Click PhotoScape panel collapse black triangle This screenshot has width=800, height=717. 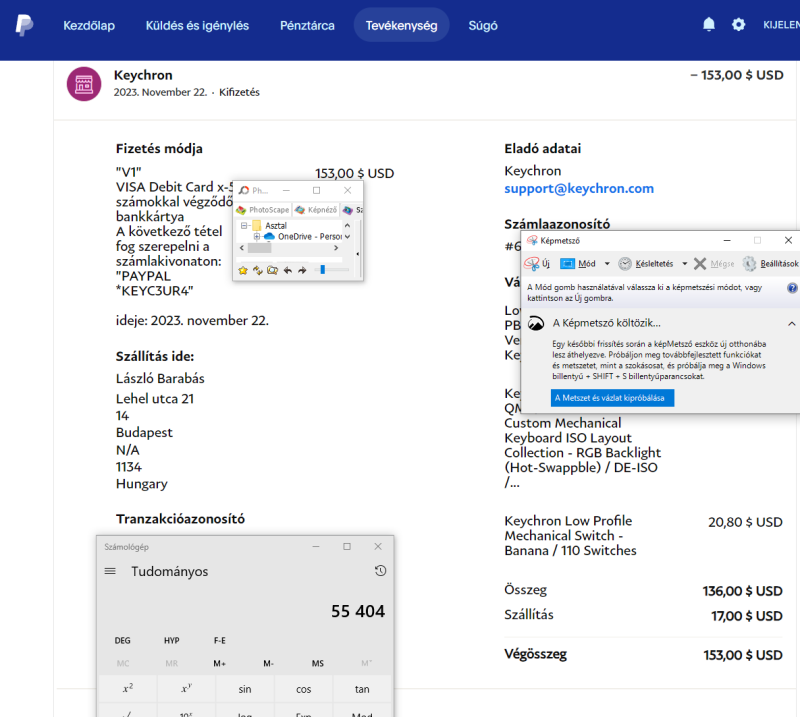click(357, 254)
